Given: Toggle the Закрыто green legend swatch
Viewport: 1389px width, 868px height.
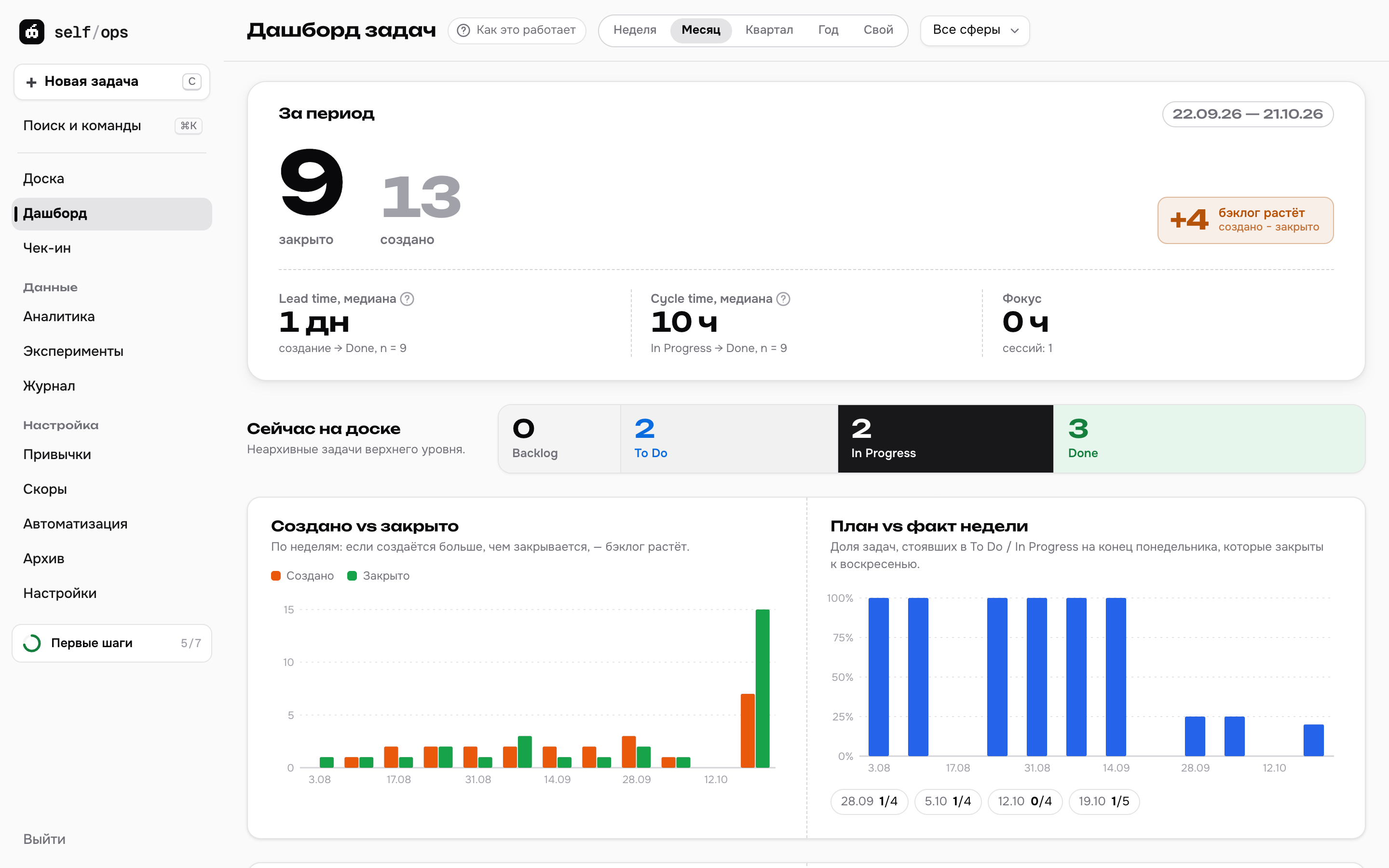Looking at the screenshot, I should click(352, 575).
